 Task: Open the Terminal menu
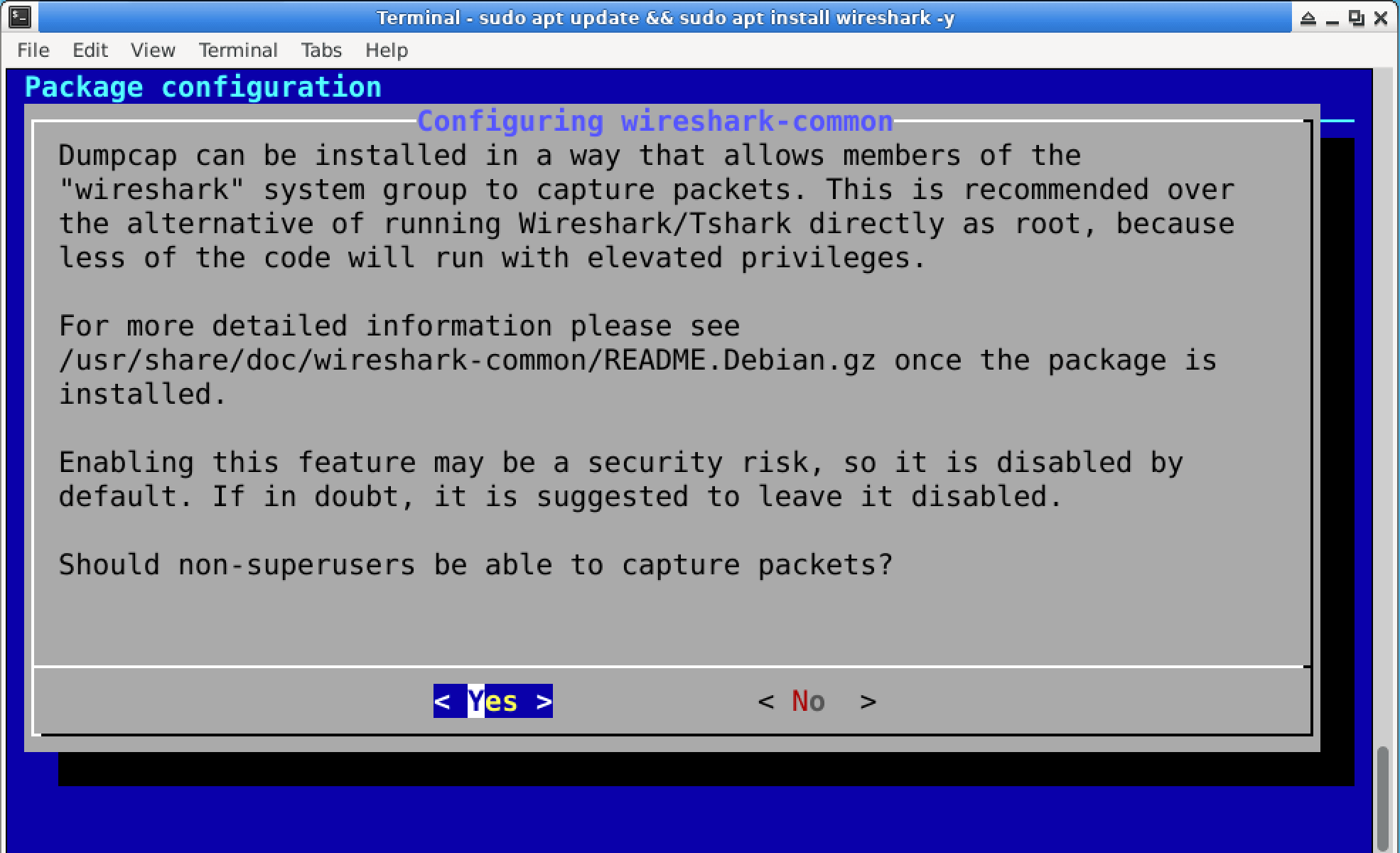point(238,50)
